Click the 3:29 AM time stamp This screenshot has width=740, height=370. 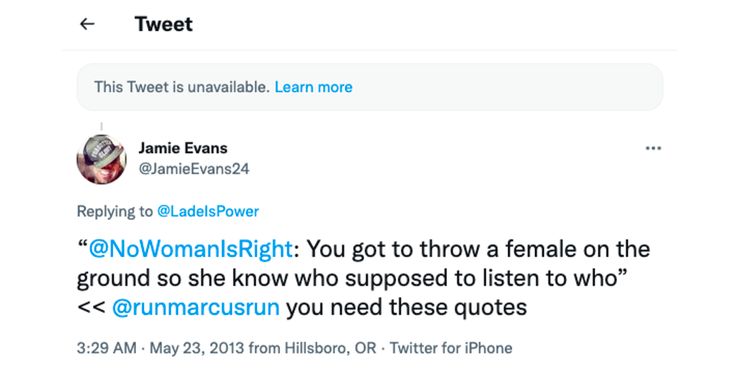pos(106,348)
